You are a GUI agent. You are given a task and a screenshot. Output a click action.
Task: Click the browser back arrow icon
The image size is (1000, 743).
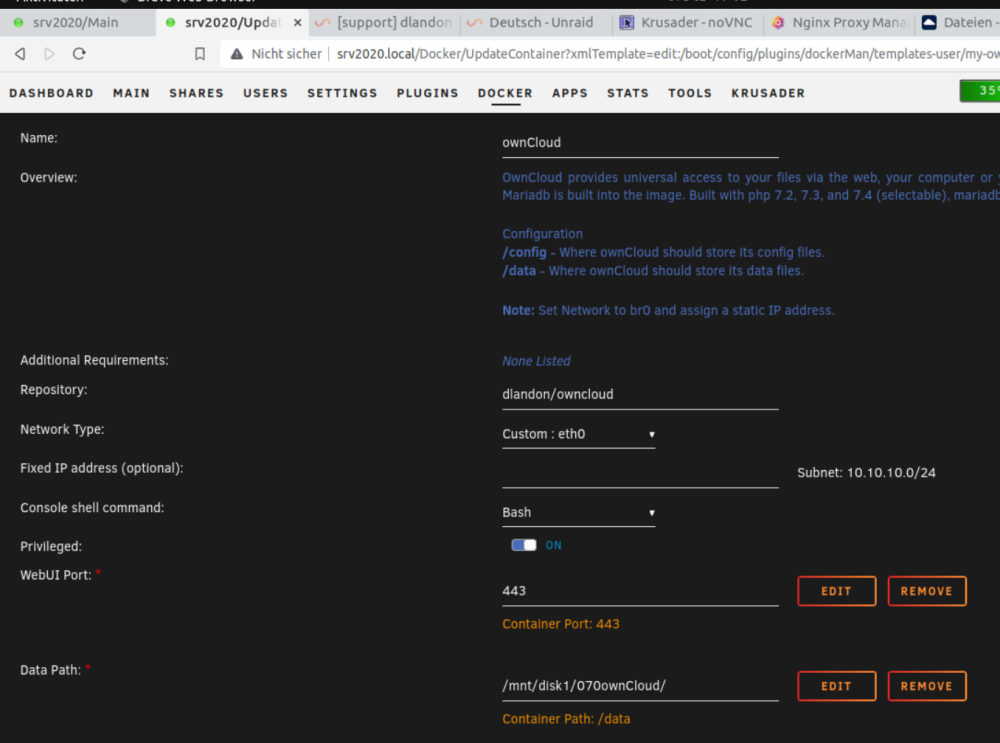tap(20, 54)
